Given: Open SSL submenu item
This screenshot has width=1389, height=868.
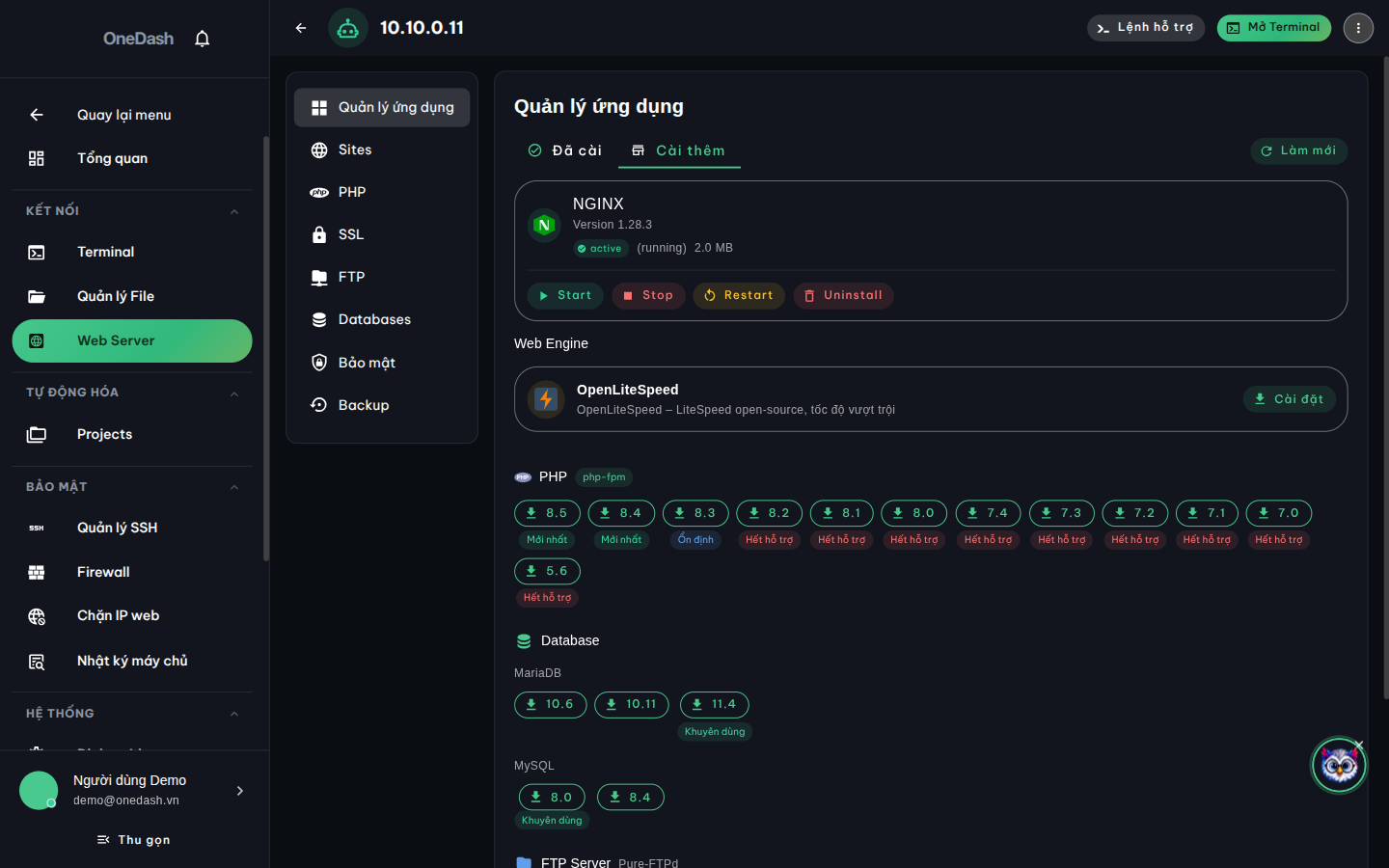Looking at the screenshot, I should coord(382,234).
